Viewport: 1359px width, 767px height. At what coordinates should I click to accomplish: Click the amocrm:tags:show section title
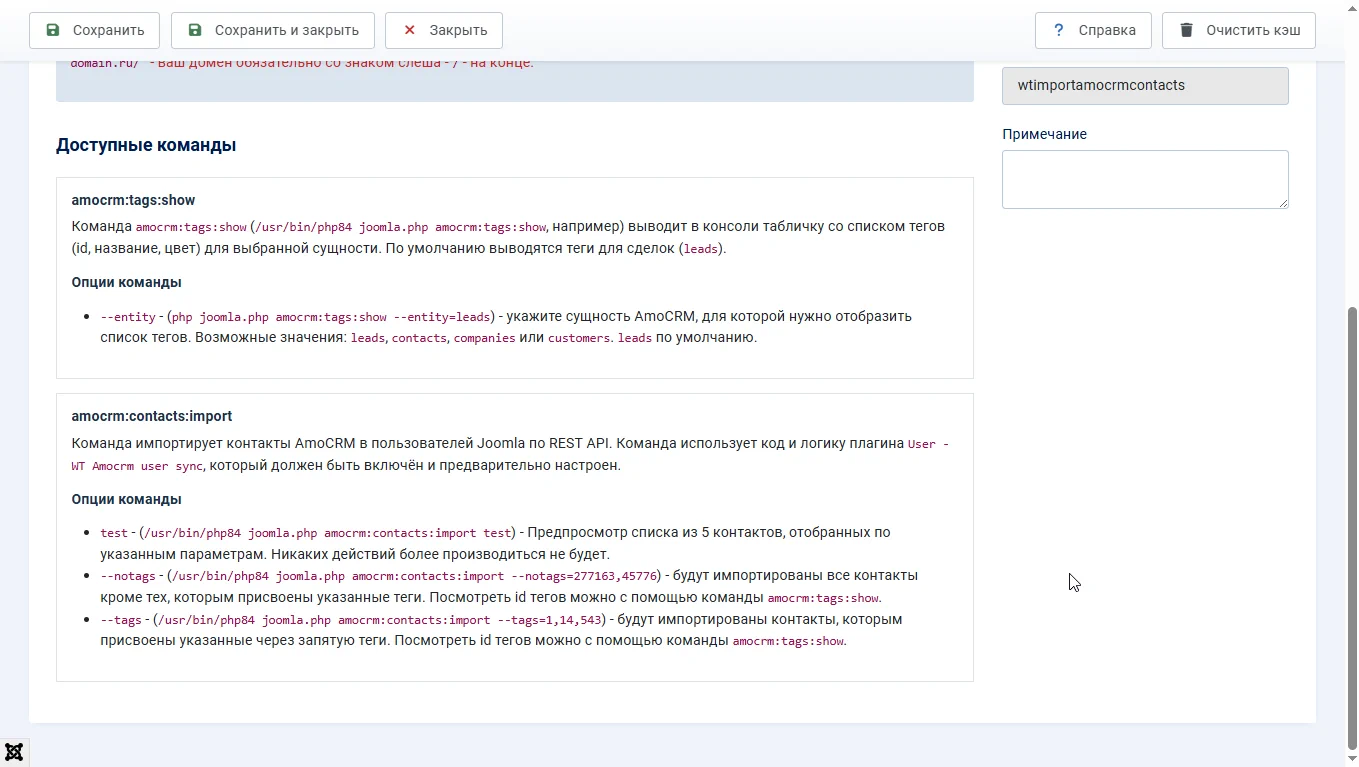point(133,200)
